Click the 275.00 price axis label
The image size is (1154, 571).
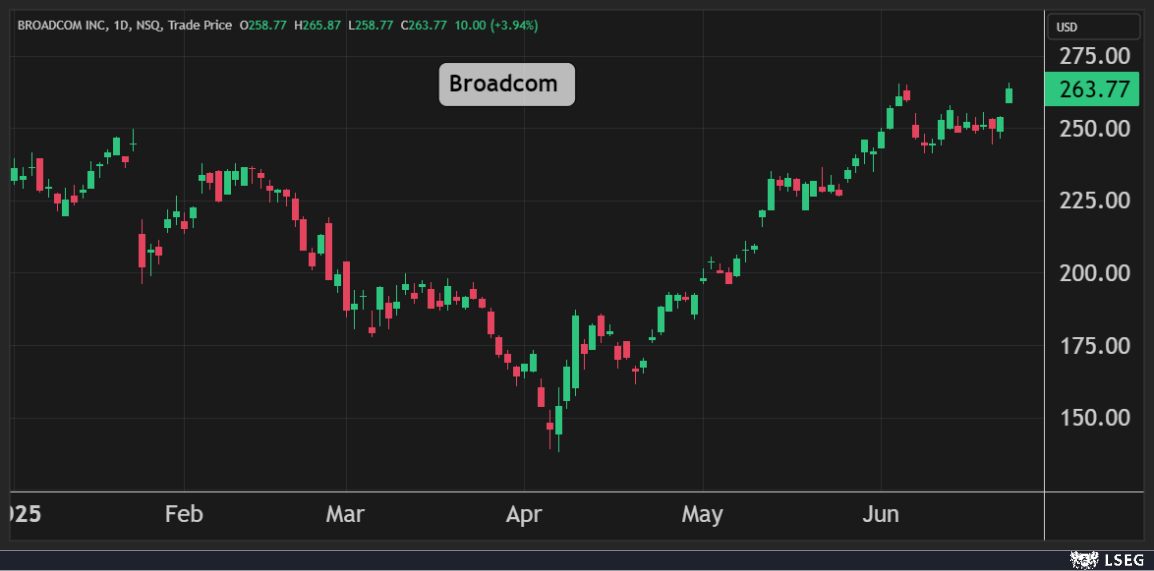[x=1094, y=57]
